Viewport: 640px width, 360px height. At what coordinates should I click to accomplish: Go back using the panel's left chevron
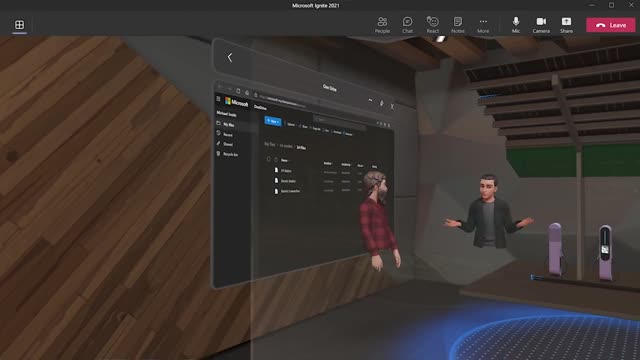(x=230, y=58)
